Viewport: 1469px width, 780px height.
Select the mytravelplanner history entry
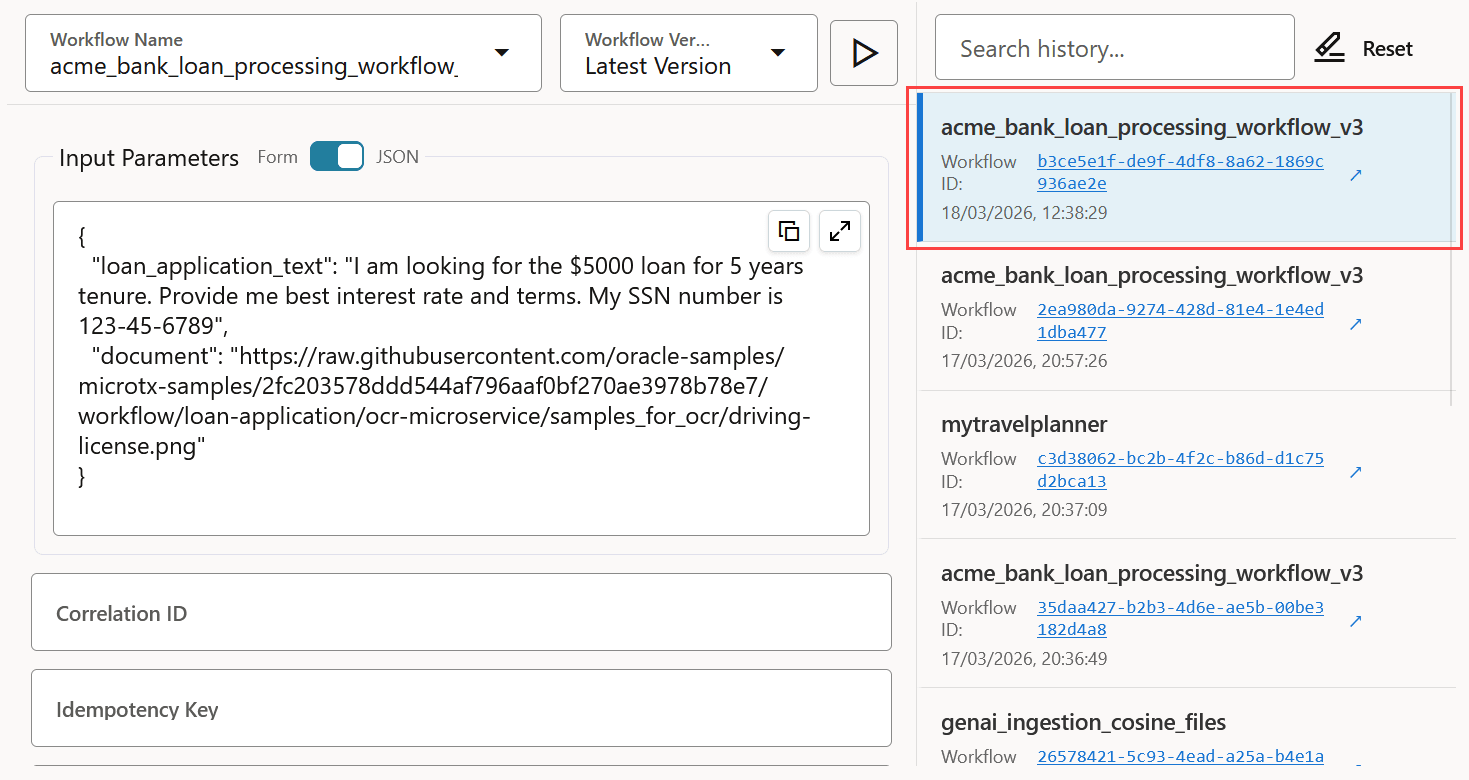click(x=1187, y=466)
